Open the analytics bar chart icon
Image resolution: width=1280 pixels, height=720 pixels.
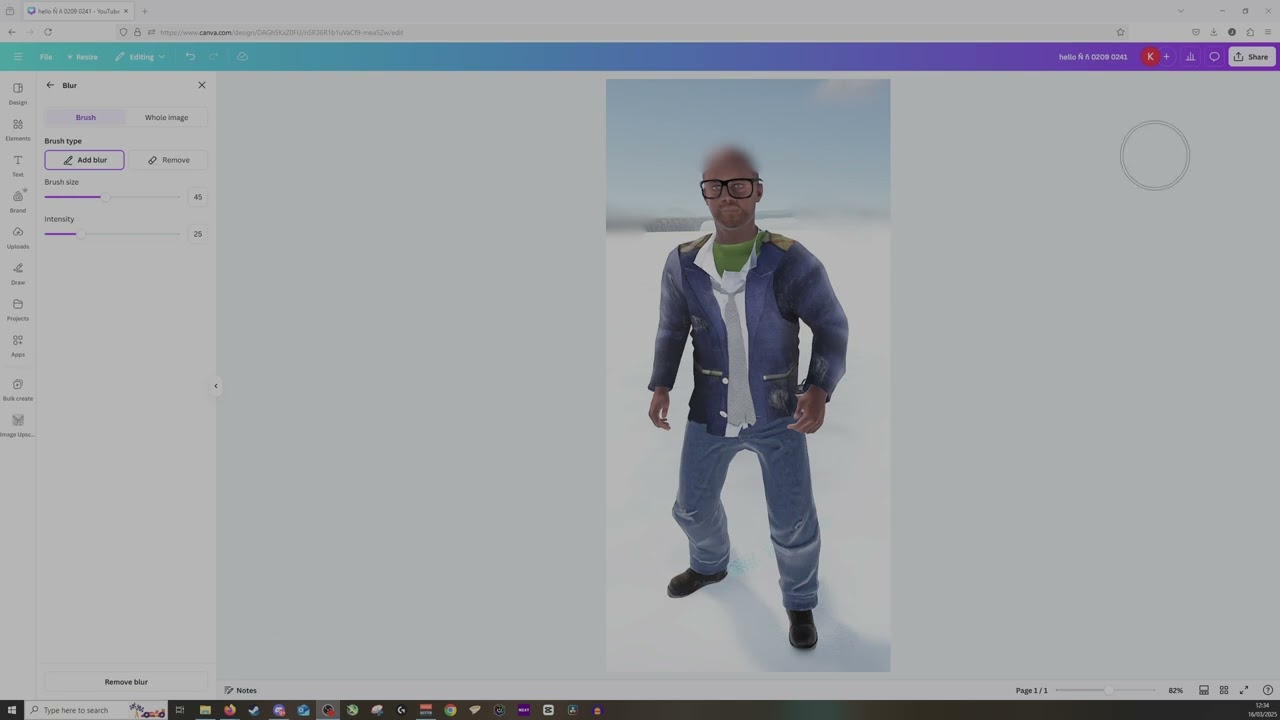click(x=1190, y=57)
